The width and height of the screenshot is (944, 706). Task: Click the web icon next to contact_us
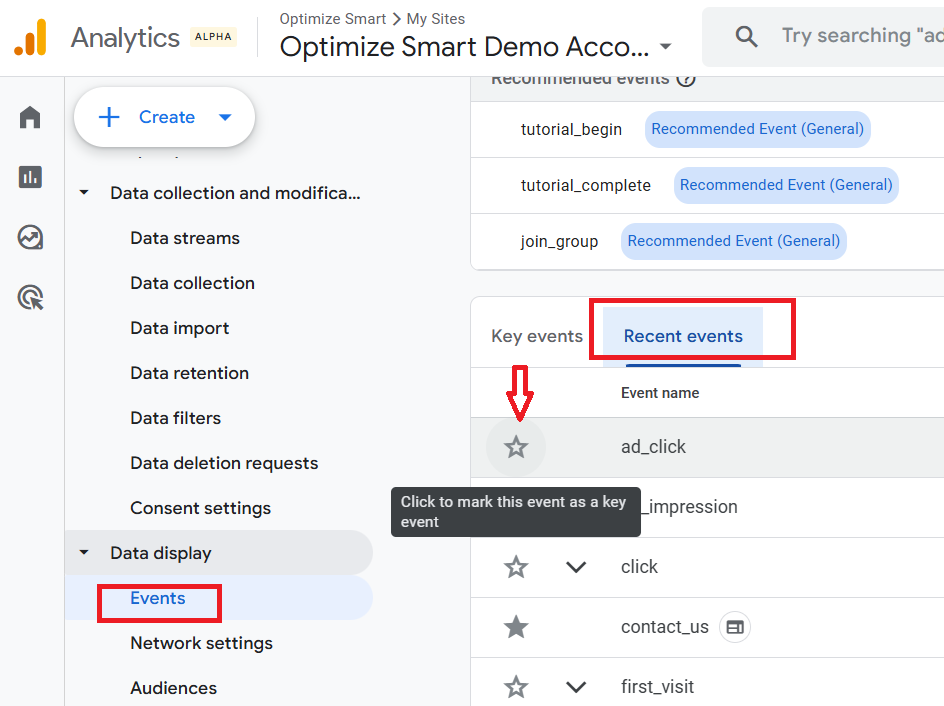(x=735, y=627)
